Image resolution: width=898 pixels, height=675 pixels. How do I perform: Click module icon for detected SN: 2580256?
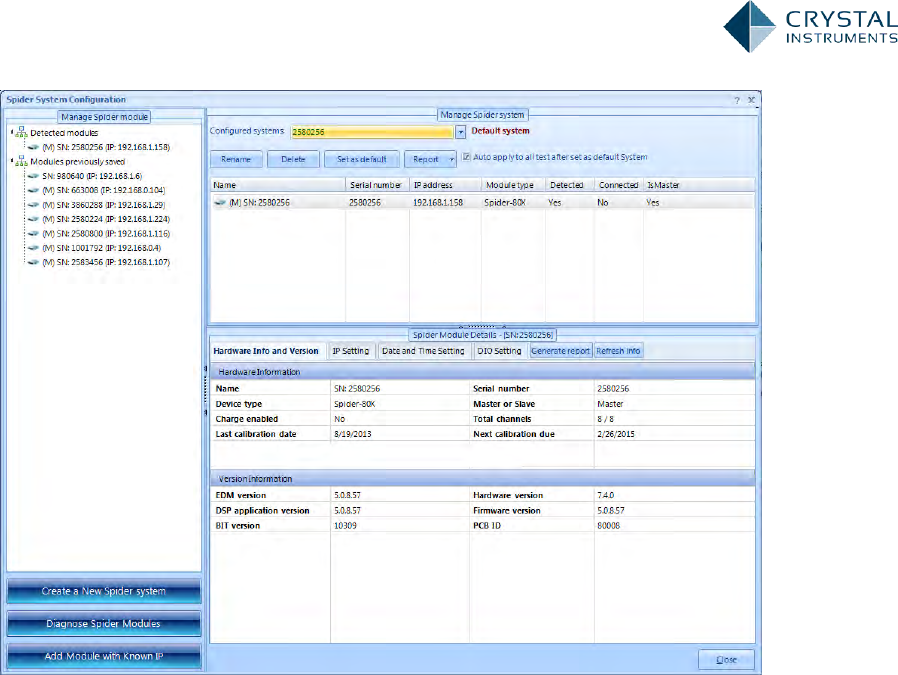(32, 147)
